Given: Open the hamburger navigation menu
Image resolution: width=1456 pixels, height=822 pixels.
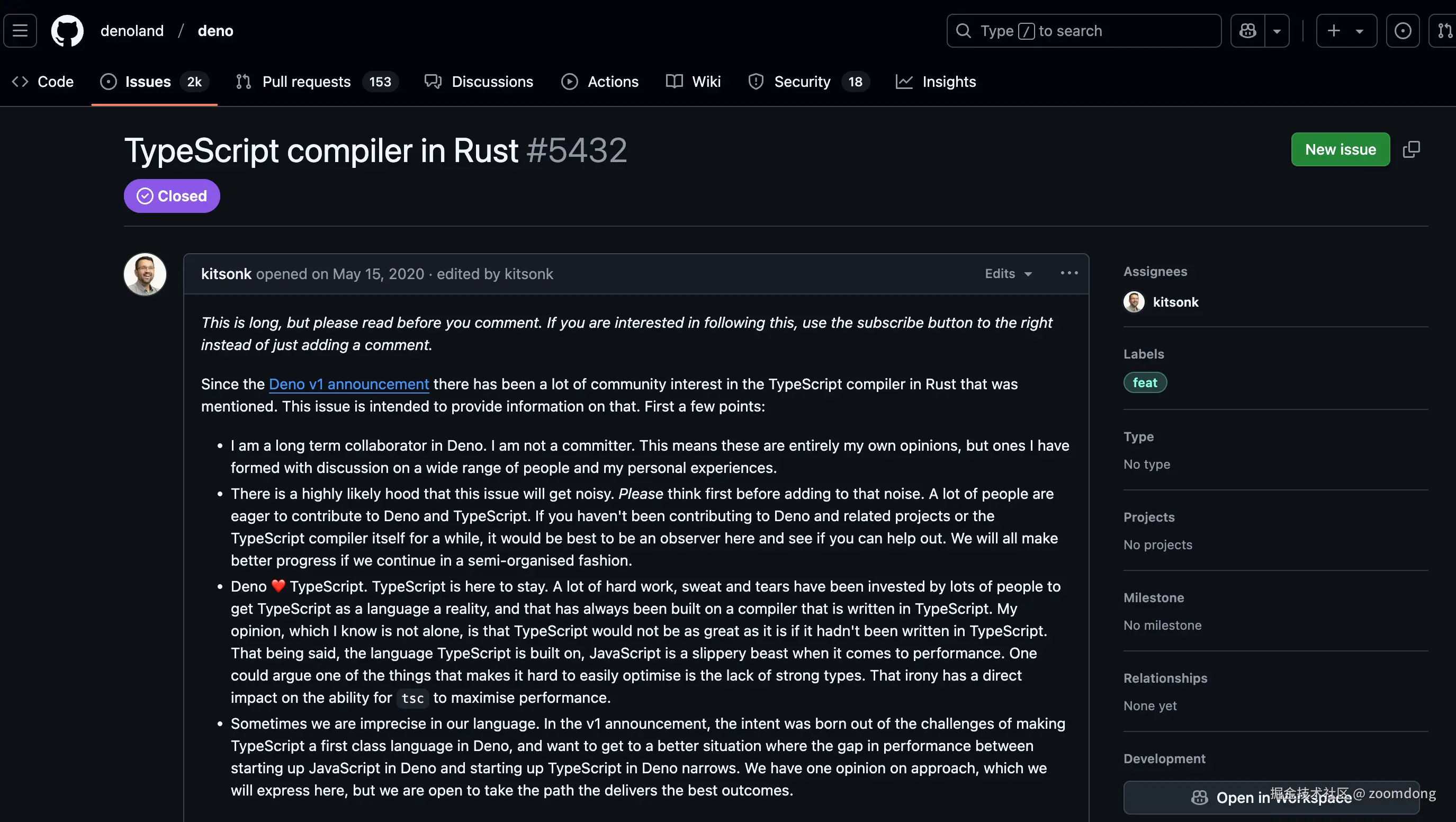Looking at the screenshot, I should pyautogui.click(x=20, y=31).
